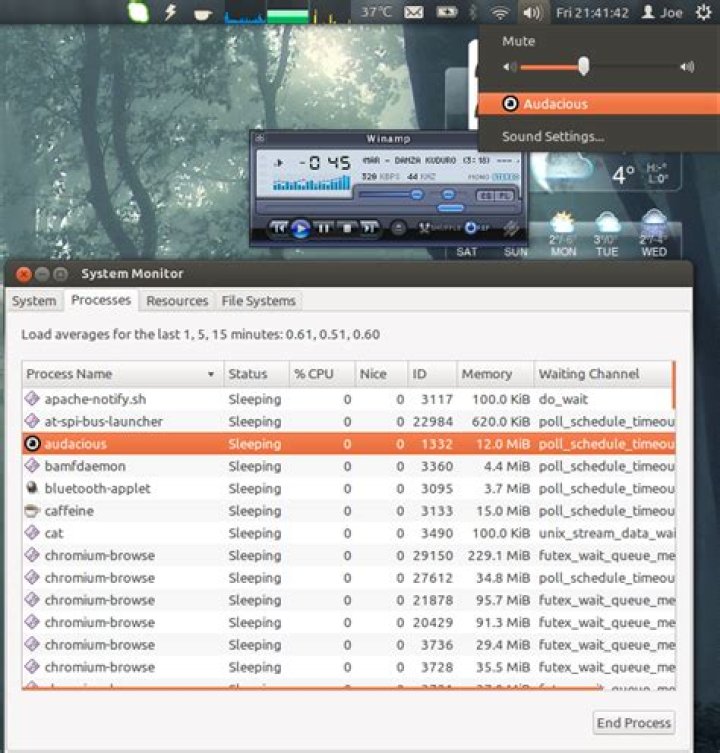Screen dimensions: 720x753
Task: Click the low-volume speaker icon beside the slider
Action: (x=509, y=67)
